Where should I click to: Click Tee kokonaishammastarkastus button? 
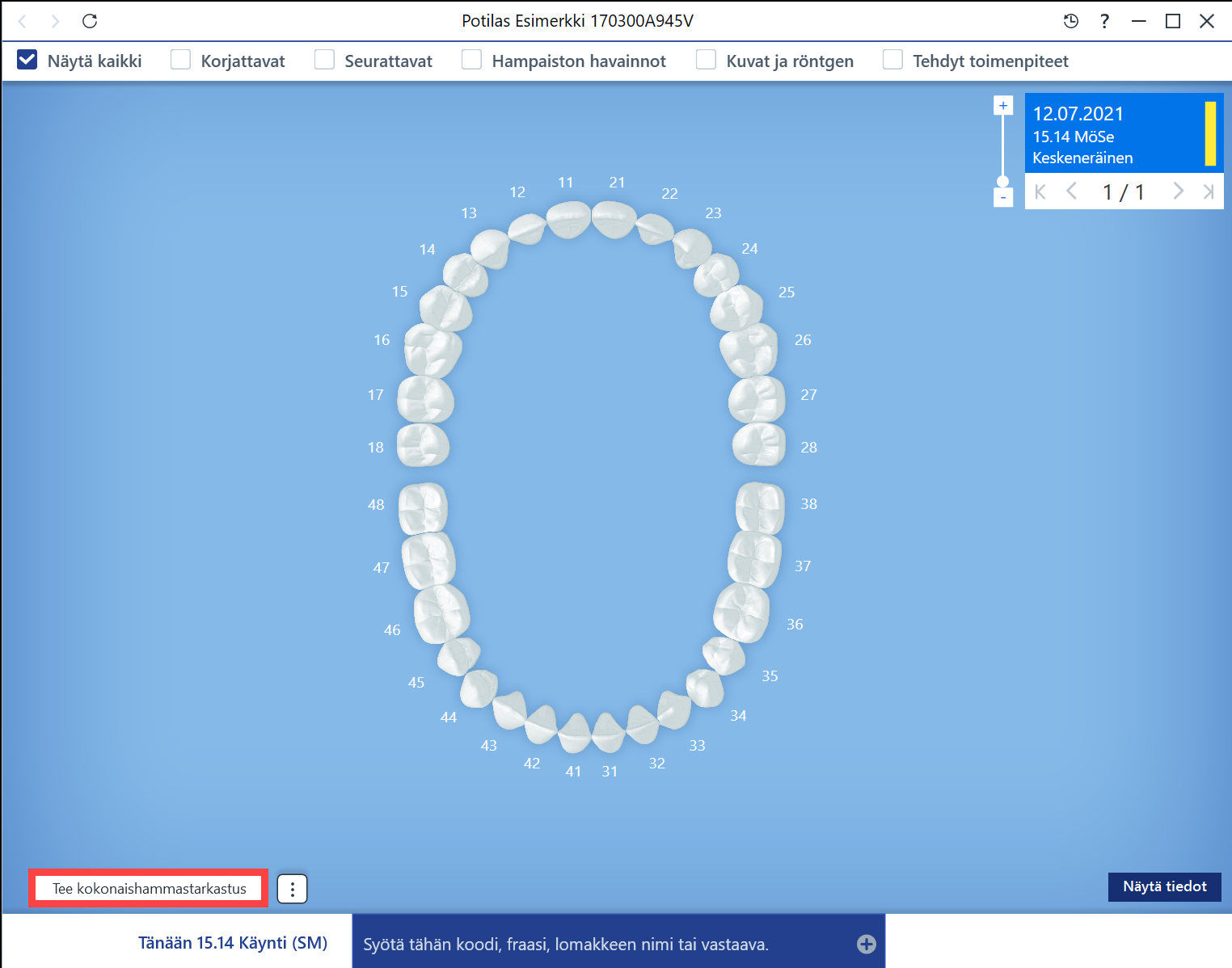pos(149,889)
